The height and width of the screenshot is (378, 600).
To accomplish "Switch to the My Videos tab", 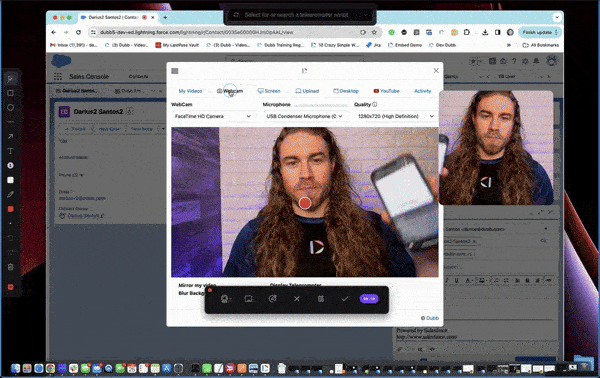I will tap(190, 91).
